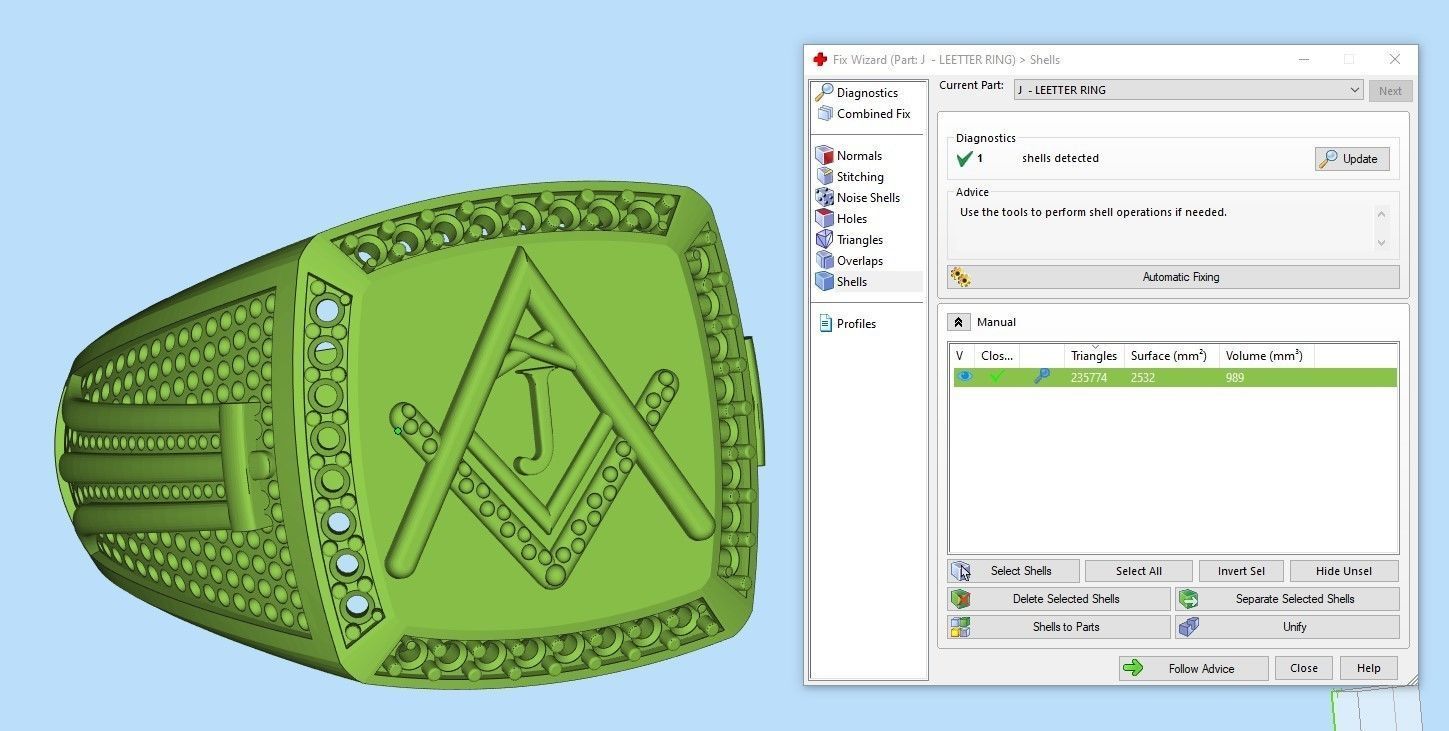The width and height of the screenshot is (1449, 731).
Task: Click the green diagnostics checkmark for shells detected
Action: [965, 158]
